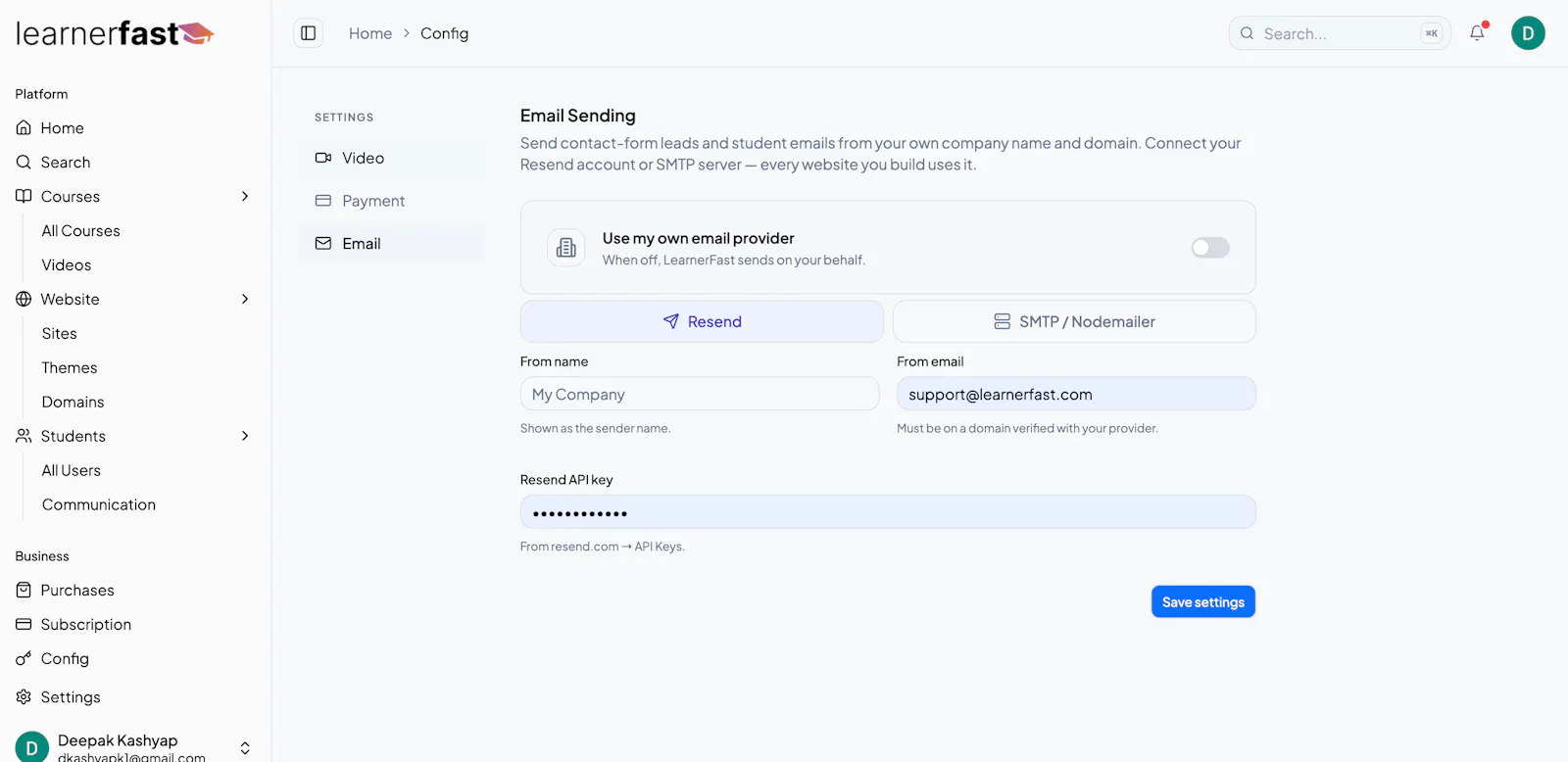This screenshot has width=1568, height=762.
Task: Click the Resend paper-plane icon
Action: point(671,321)
